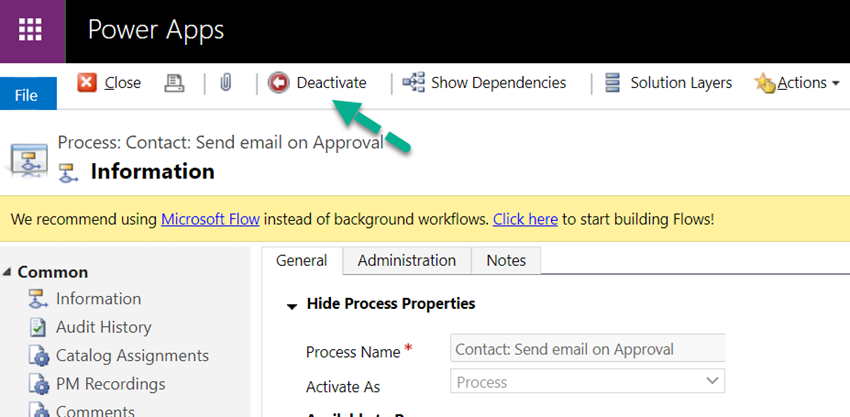Click the Audit History checkmark icon
This screenshot has width=850, height=417.
(x=37, y=328)
